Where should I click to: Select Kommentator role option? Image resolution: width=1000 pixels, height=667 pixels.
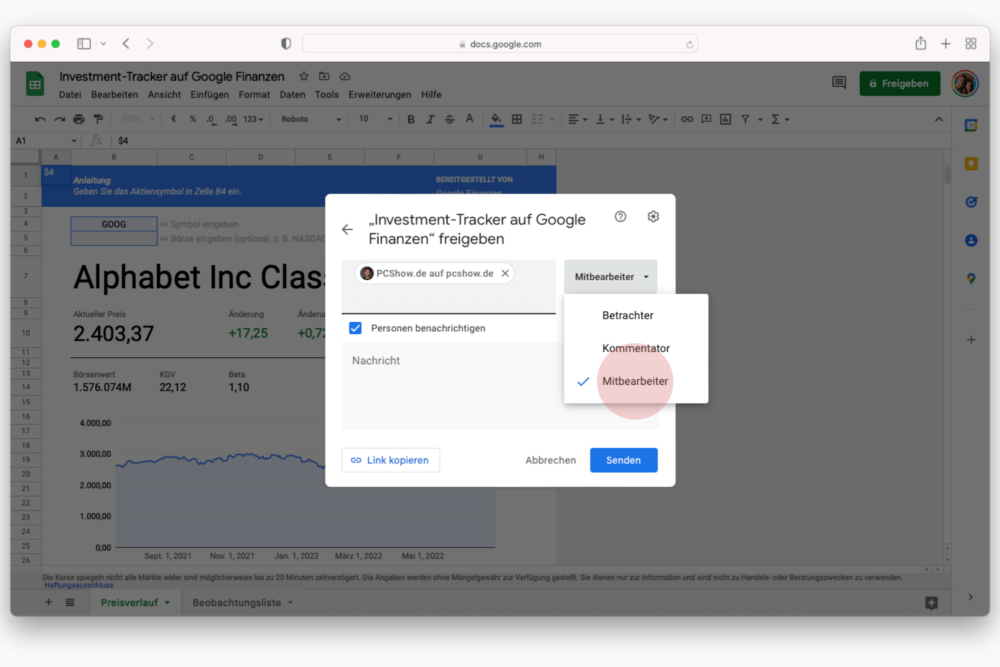[x=636, y=348]
